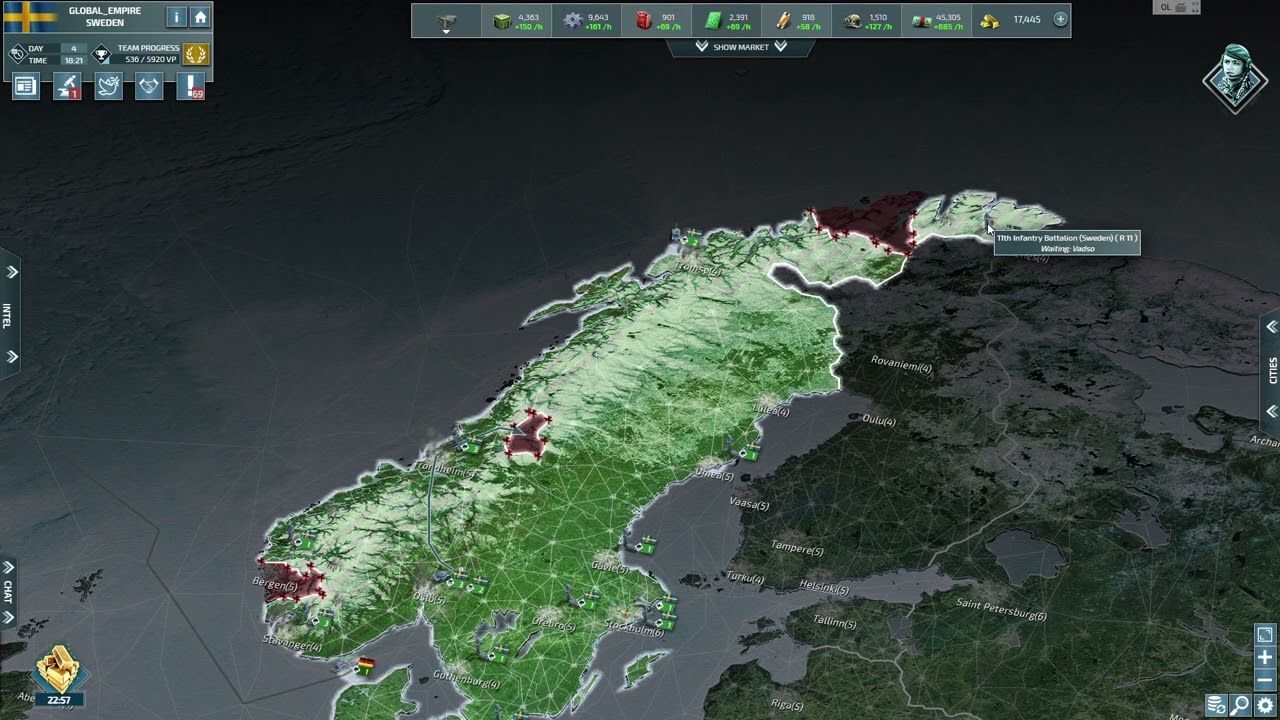This screenshot has height=720, width=1280.
Task: Open settings gear icon
Action: (1265, 706)
